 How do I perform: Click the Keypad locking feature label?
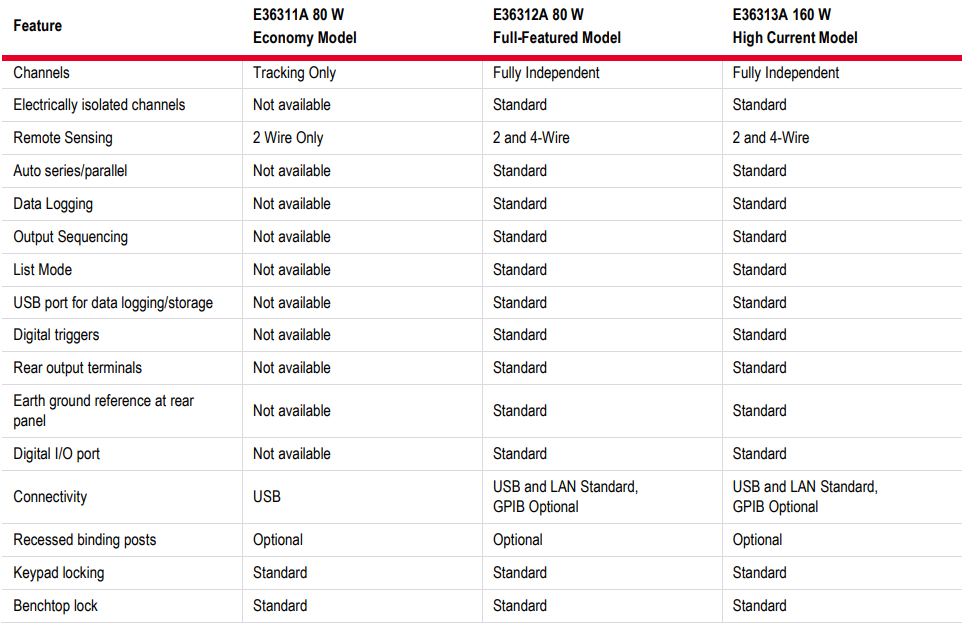[x=58, y=573]
